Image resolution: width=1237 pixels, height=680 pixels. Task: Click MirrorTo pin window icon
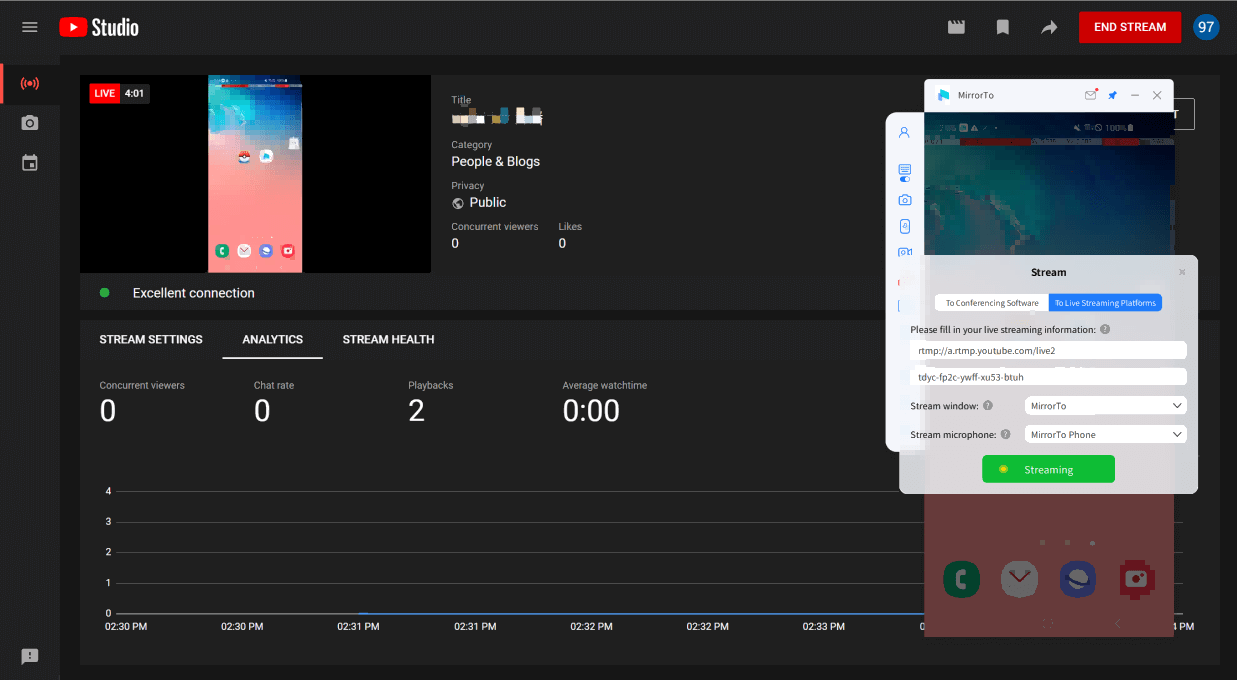click(x=1112, y=95)
